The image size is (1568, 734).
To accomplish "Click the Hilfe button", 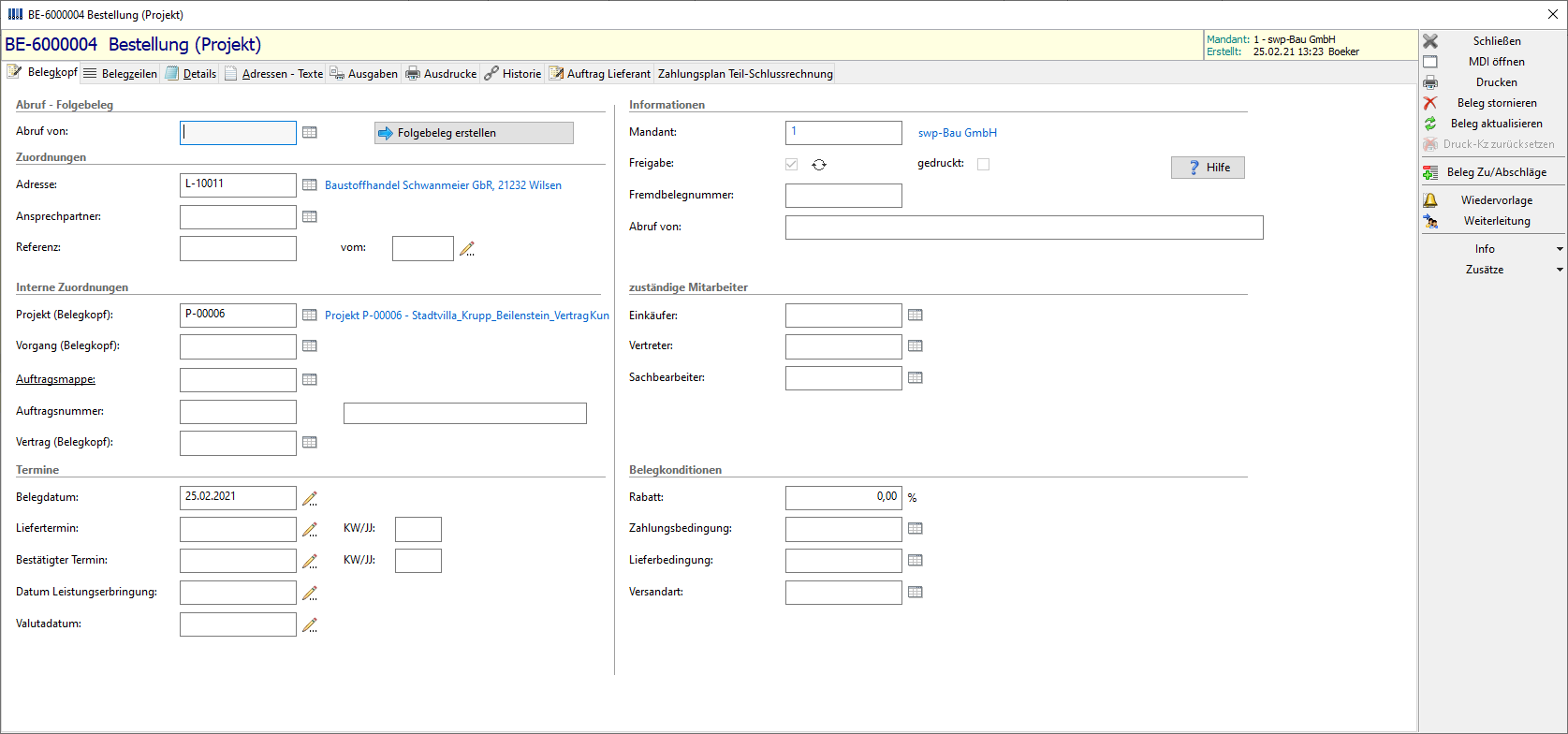I will (1208, 168).
